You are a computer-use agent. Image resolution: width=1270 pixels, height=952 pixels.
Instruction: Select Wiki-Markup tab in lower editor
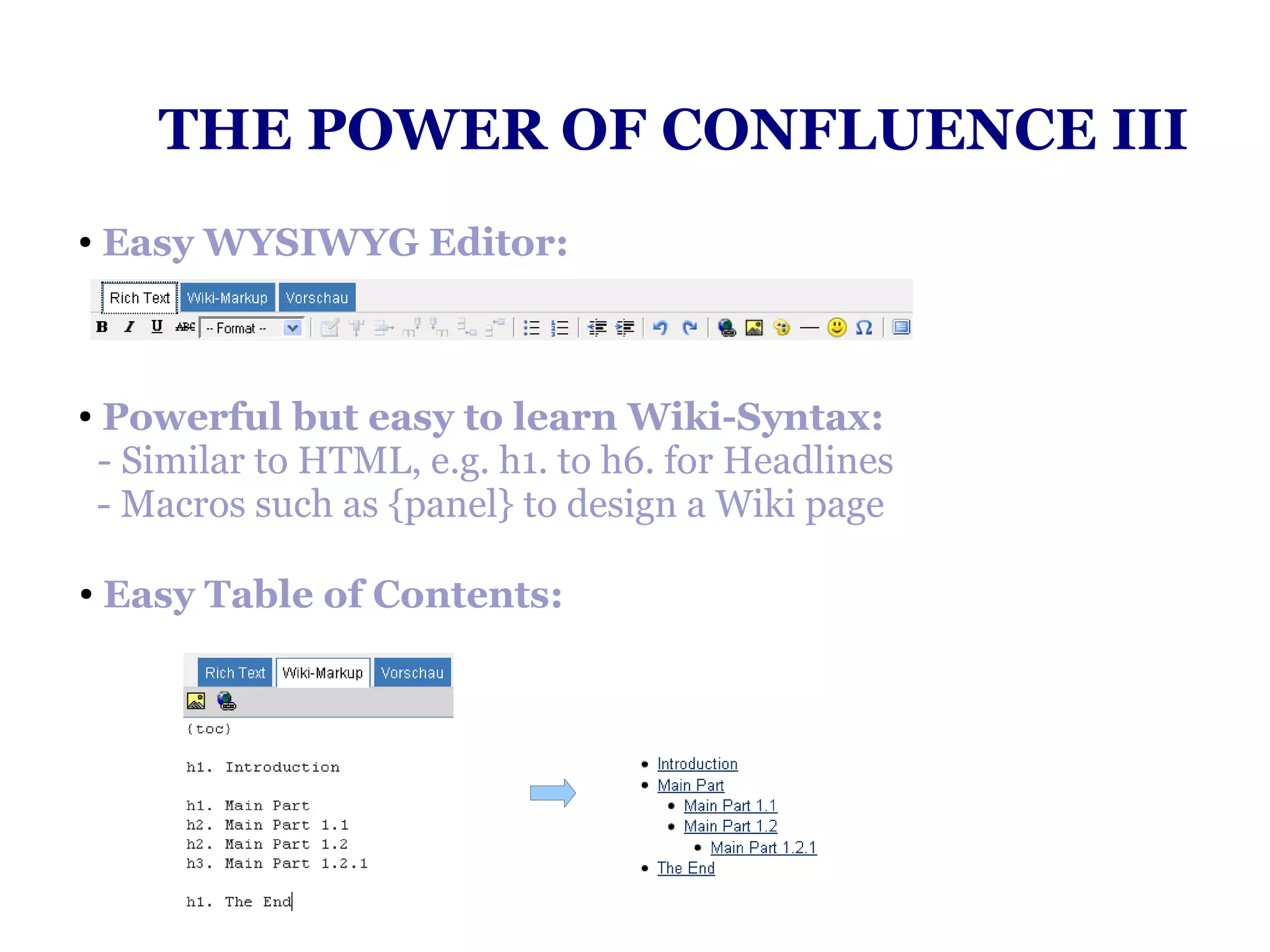[x=322, y=673]
